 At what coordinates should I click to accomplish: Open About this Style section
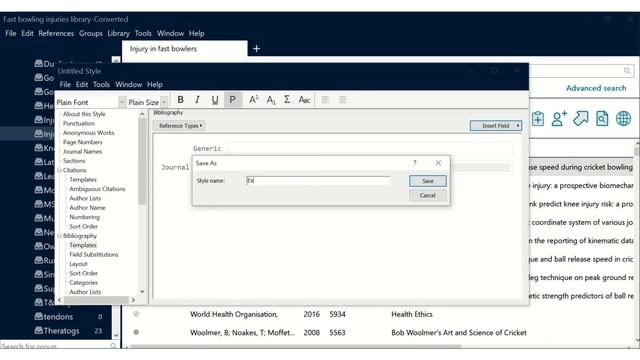point(84,114)
